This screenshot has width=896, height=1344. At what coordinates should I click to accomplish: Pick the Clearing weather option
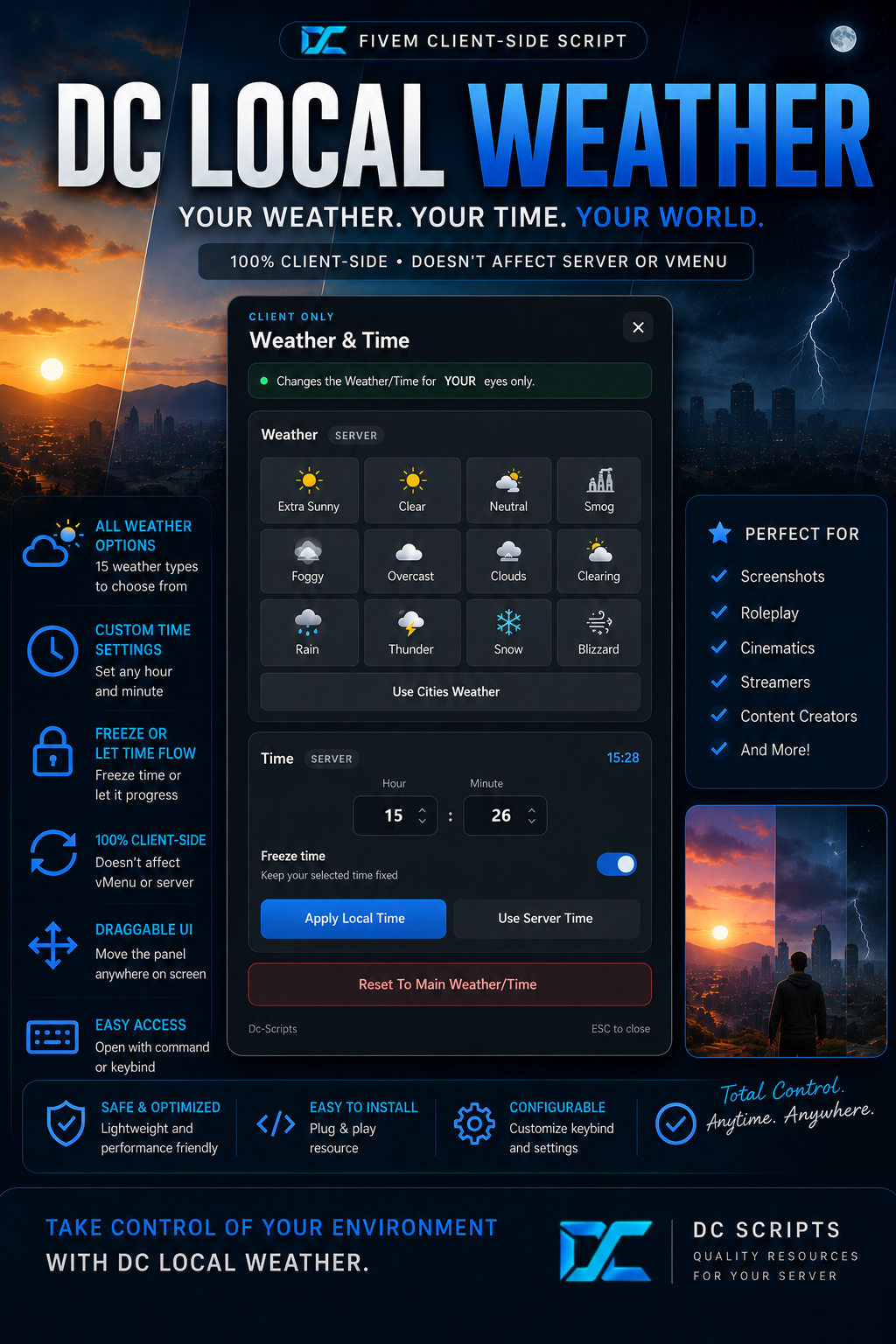pos(599,561)
